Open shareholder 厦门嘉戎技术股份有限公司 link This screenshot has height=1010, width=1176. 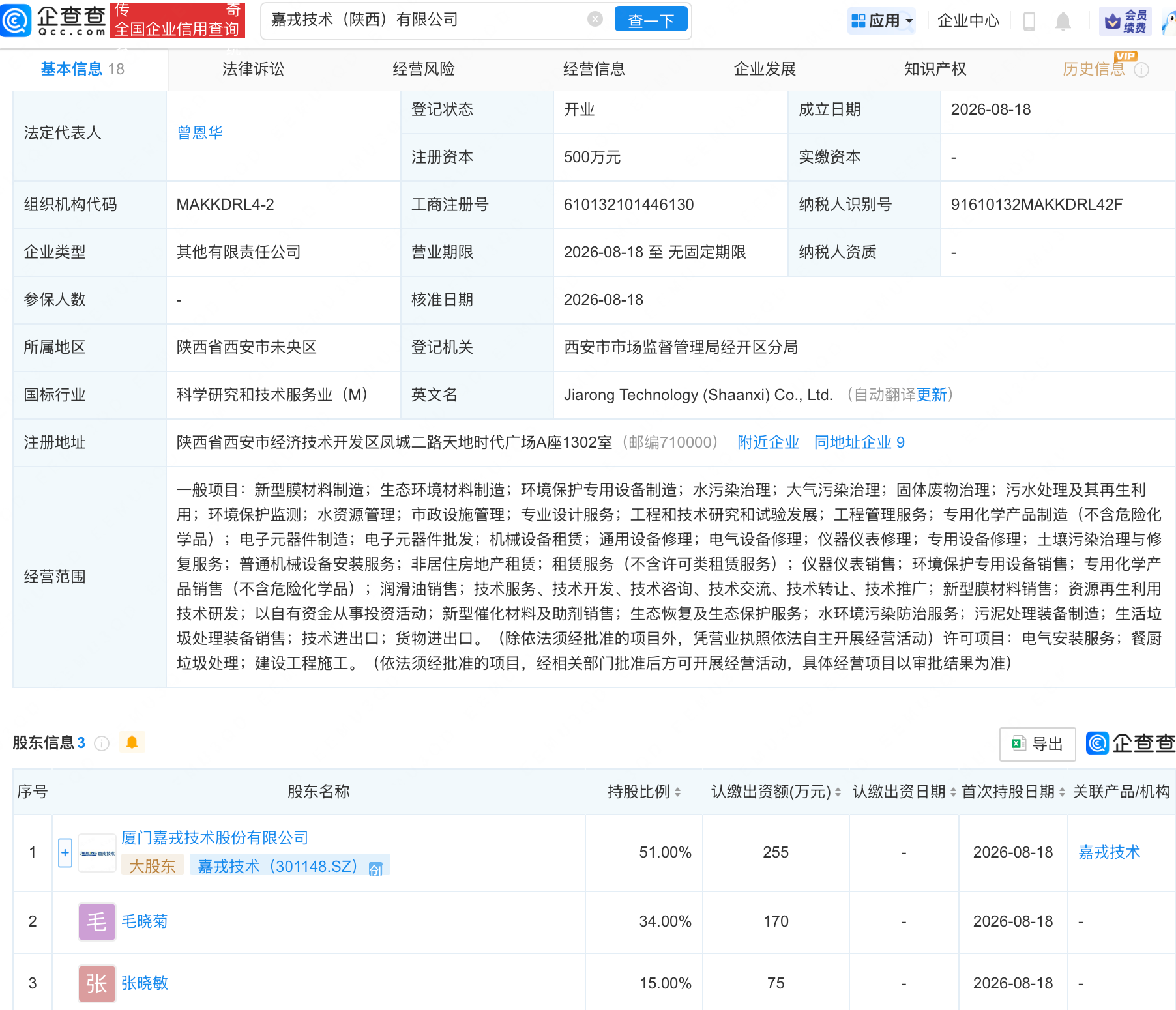[x=214, y=838]
